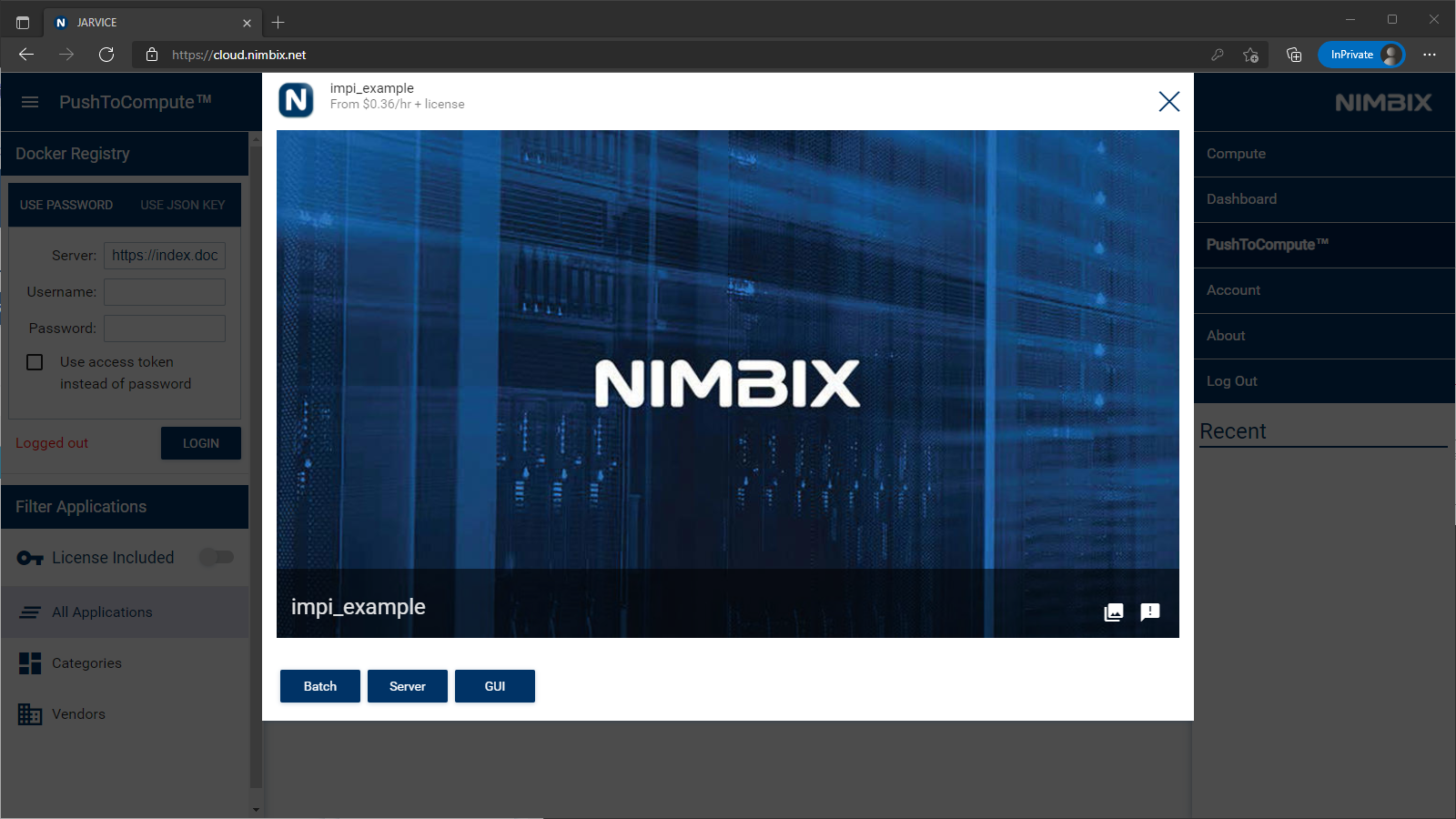This screenshot has height=819, width=1456.
Task: Click the License Included key icon
Action: click(30, 558)
